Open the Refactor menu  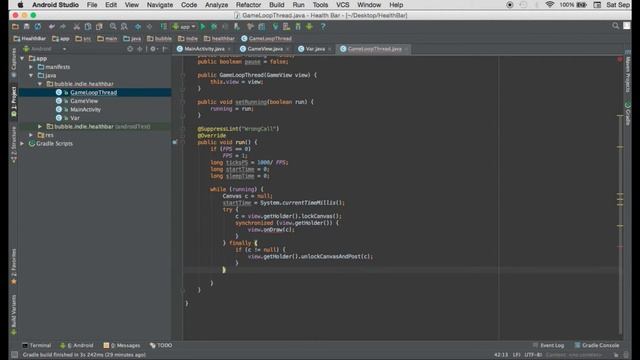point(248,5)
